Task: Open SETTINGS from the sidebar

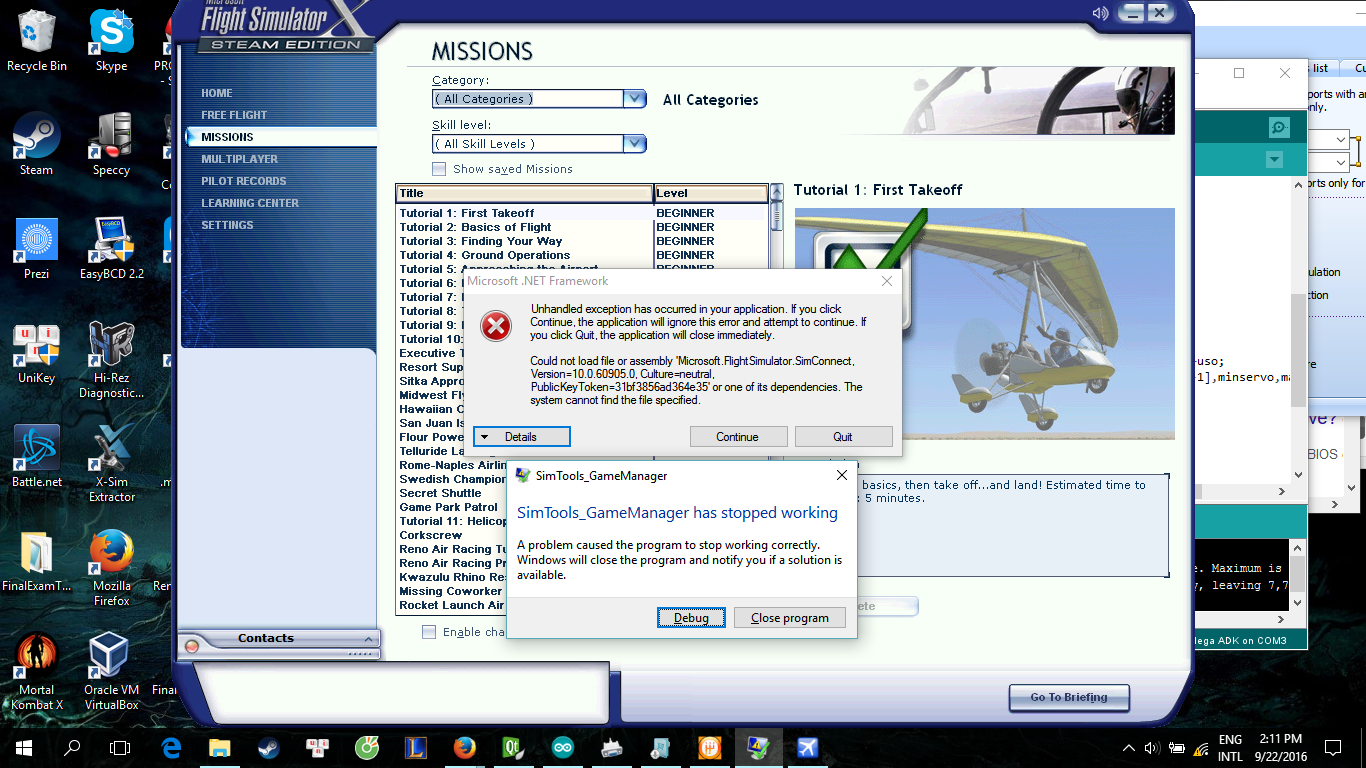Action: tap(227, 225)
